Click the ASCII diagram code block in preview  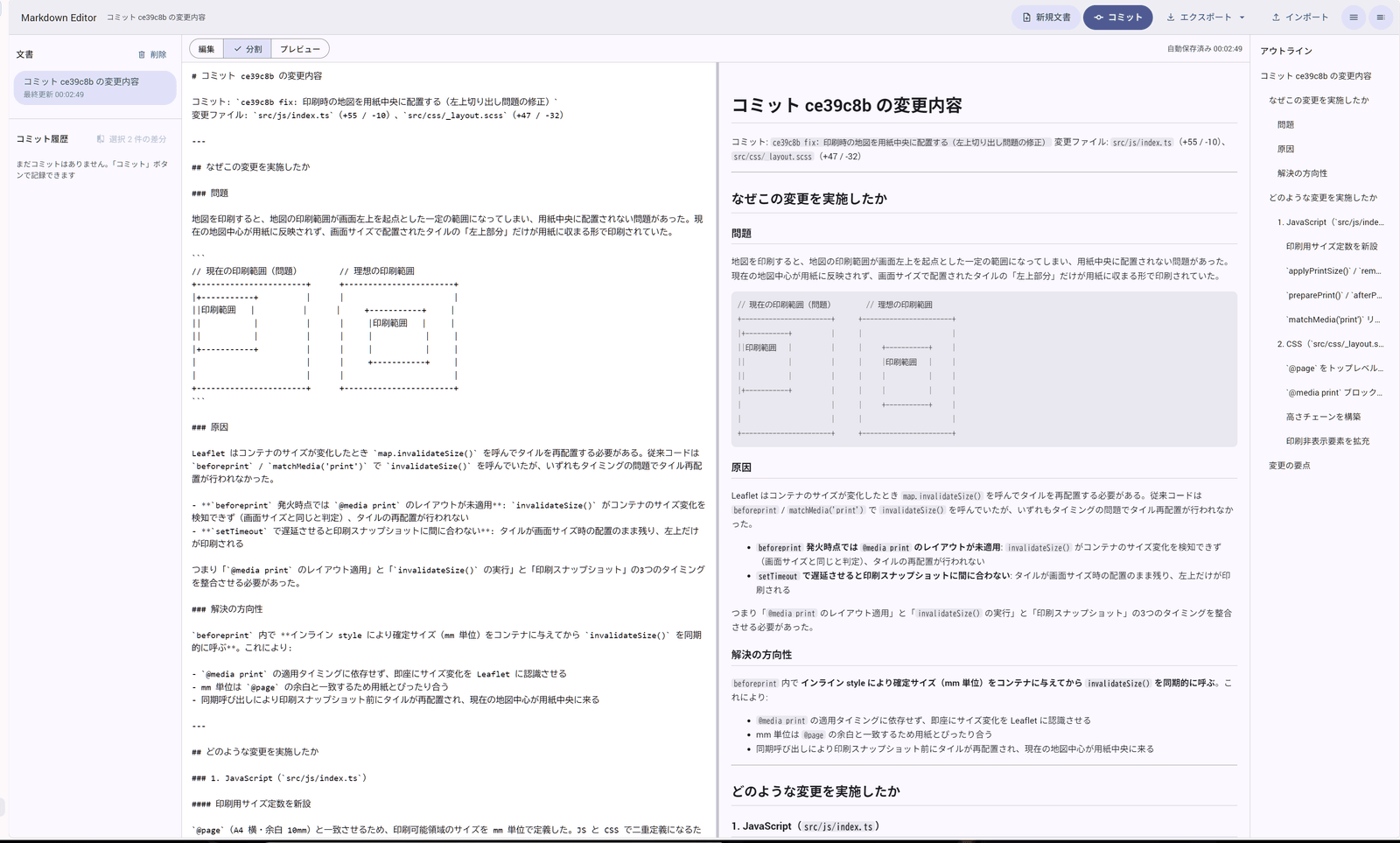click(x=984, y=369)
